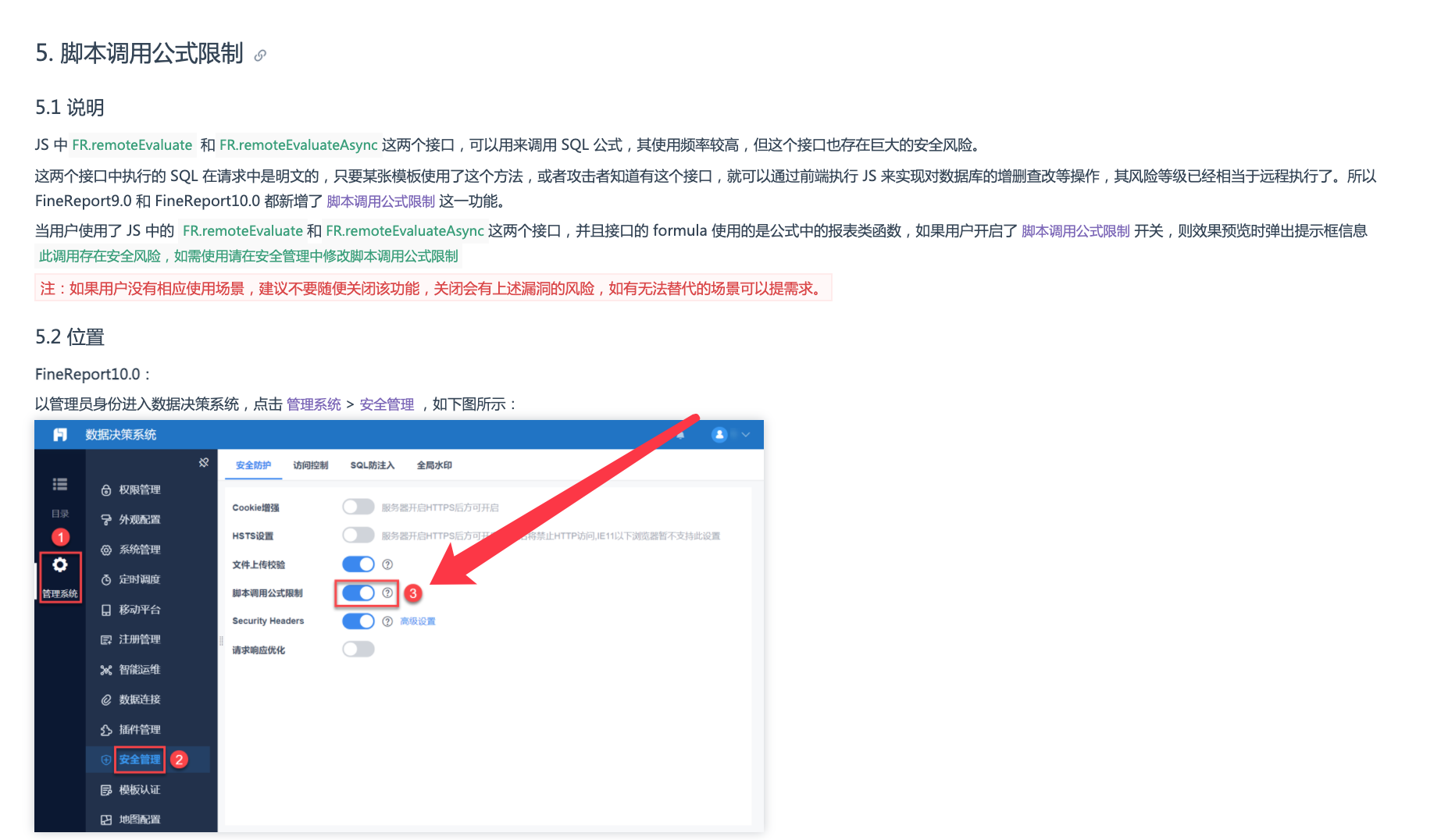Open 模板认证 in the side menu
1448x840 pixels.
tap(140, 790)
